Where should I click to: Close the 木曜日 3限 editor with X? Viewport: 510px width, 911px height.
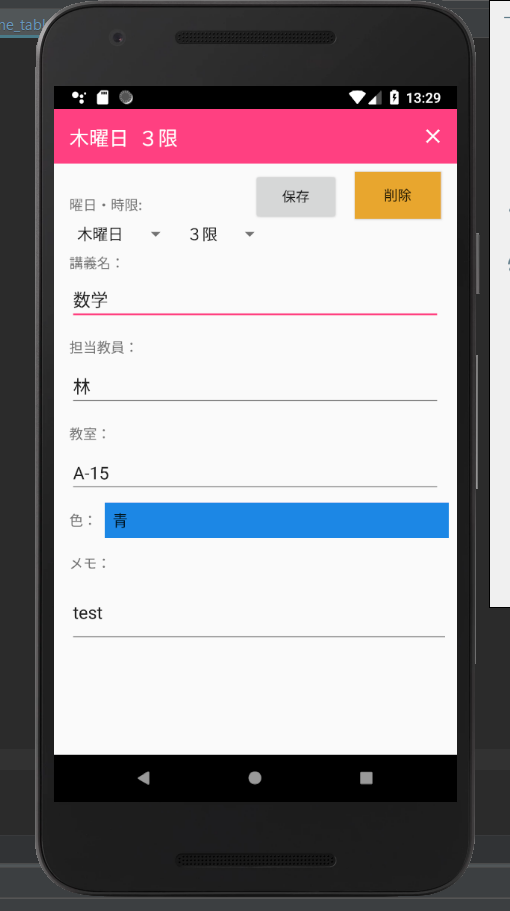click(x=433, y=136)
